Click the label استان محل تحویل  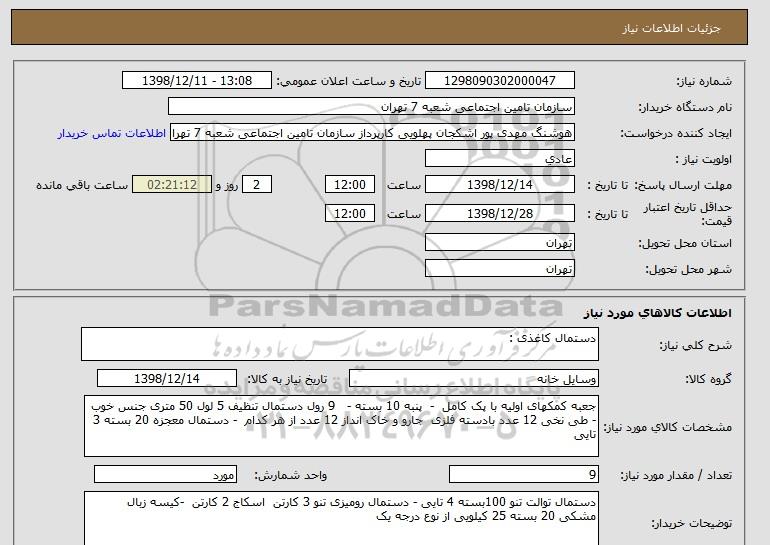click(x=685, y=244)
